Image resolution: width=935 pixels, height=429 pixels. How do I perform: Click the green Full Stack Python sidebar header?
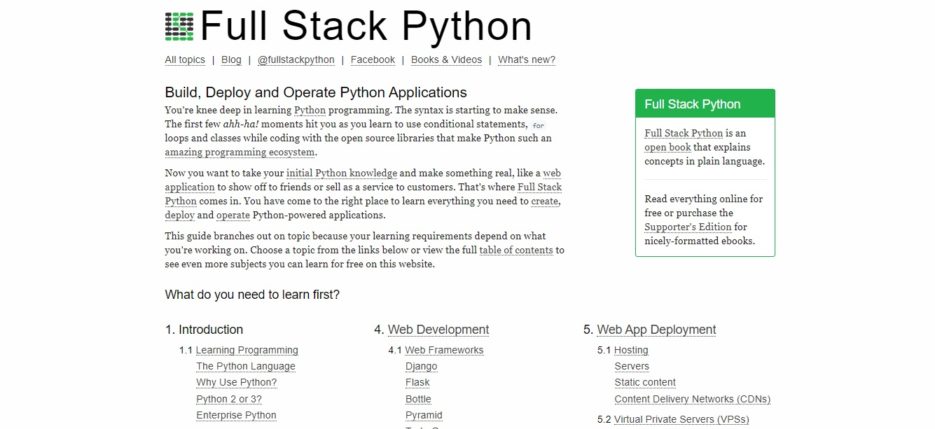[x=705, y=104]
